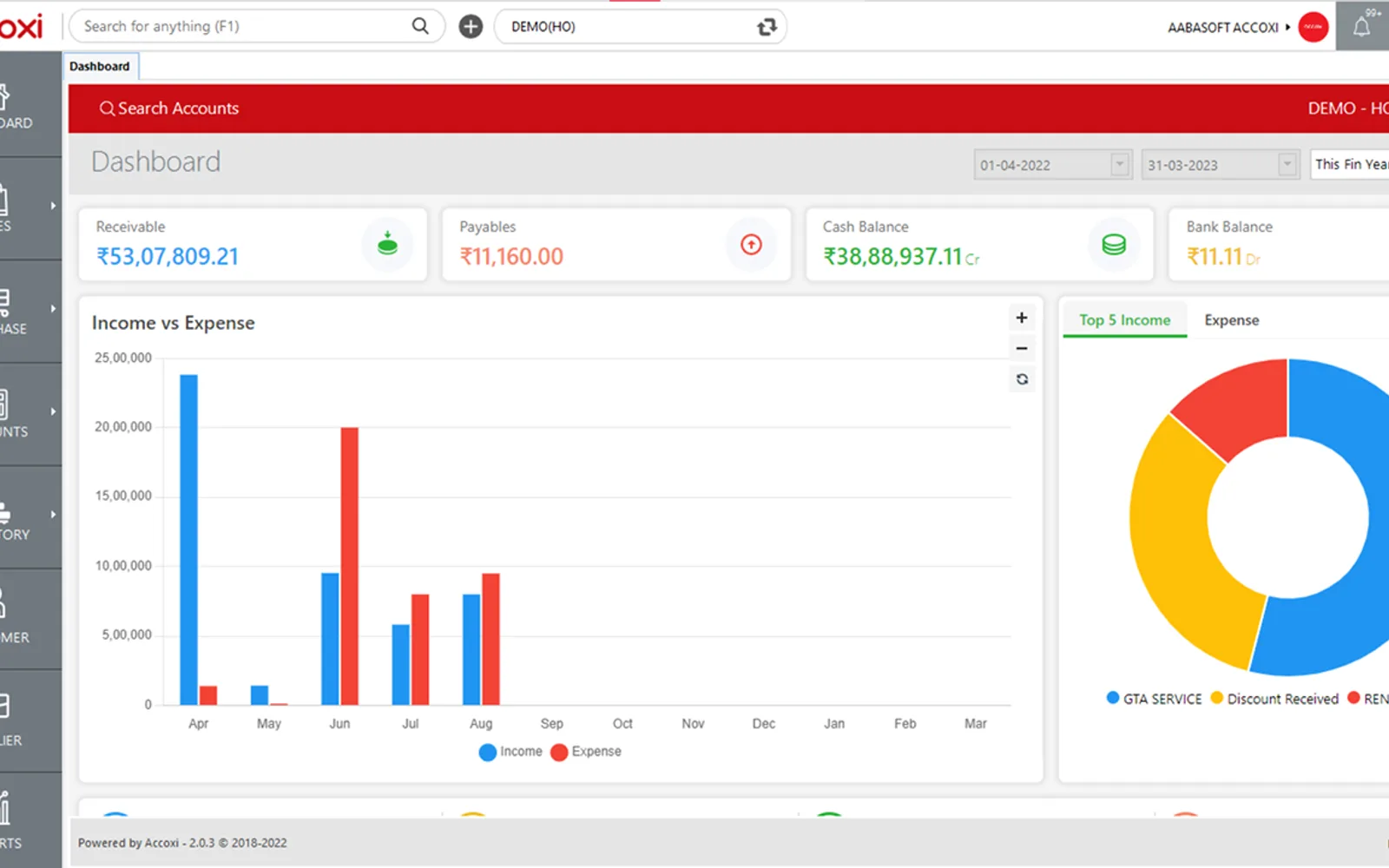The width and height of the screenshot is (1389, 868).
Task: Click the Bank Balance amount ₹11.11
Action: click(1215, 257)
